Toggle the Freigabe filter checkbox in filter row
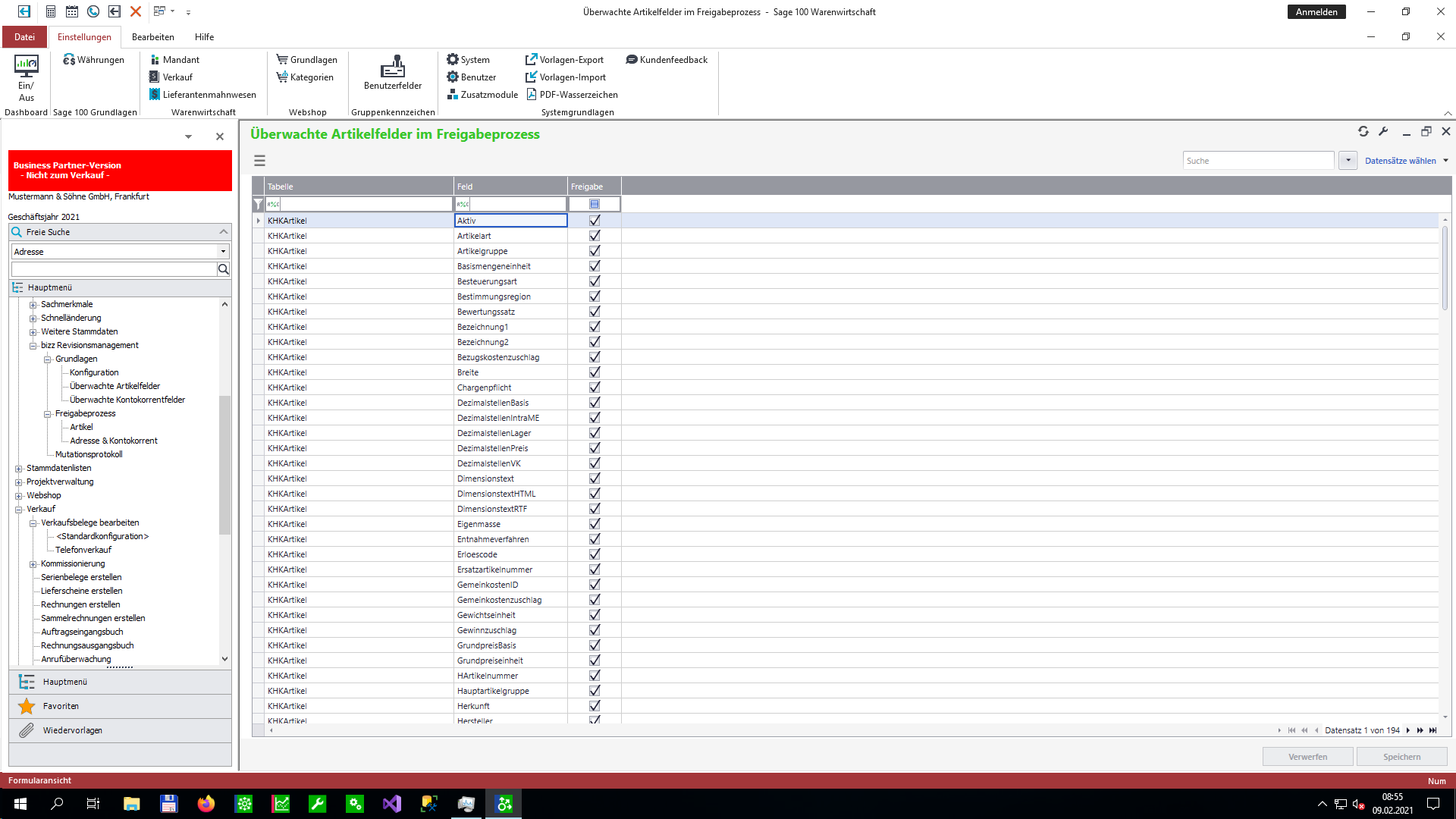The width and height of the screenshot is (1456, 819). click(595, 204)
